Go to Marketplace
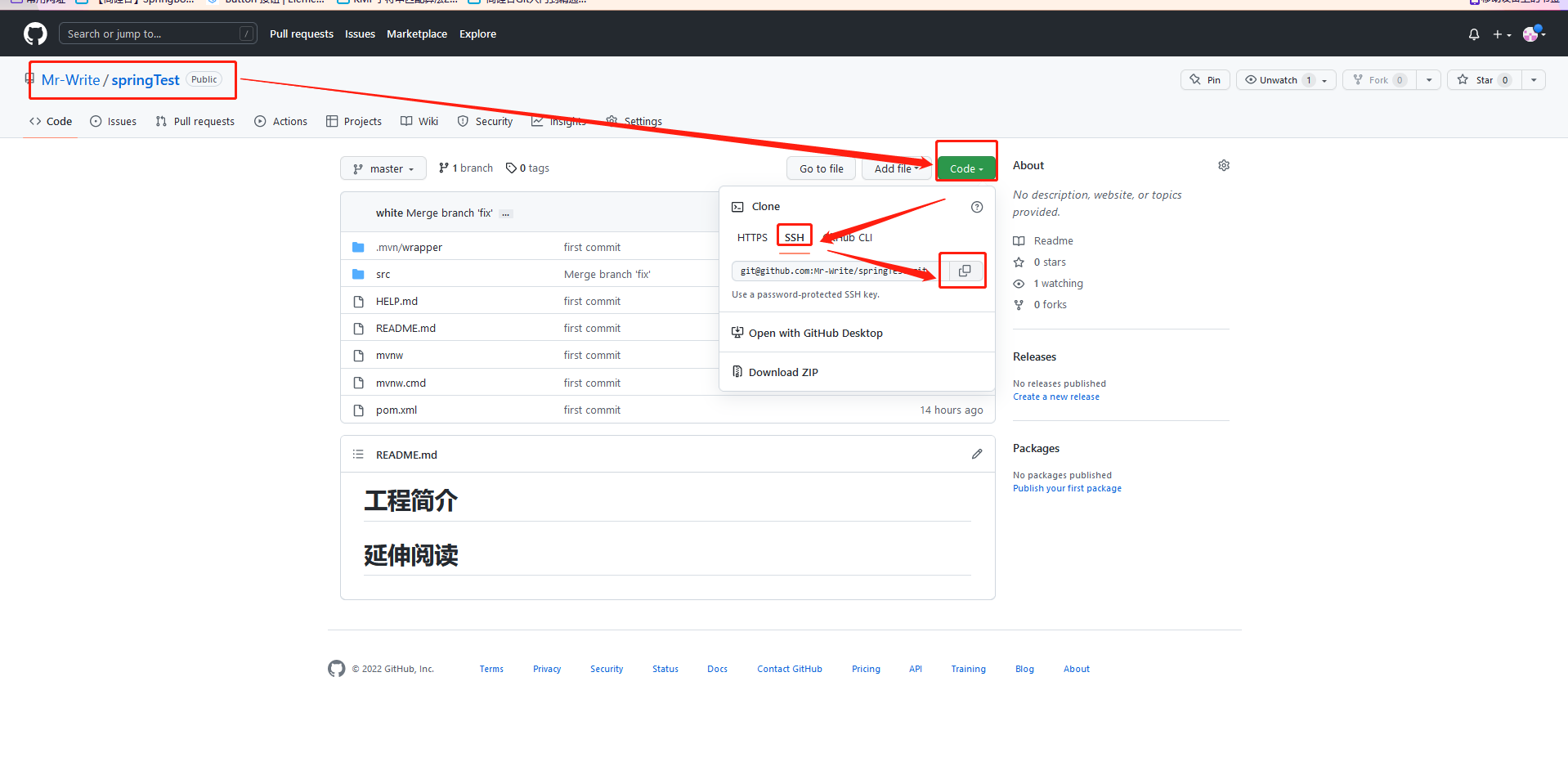 point(417,34)
